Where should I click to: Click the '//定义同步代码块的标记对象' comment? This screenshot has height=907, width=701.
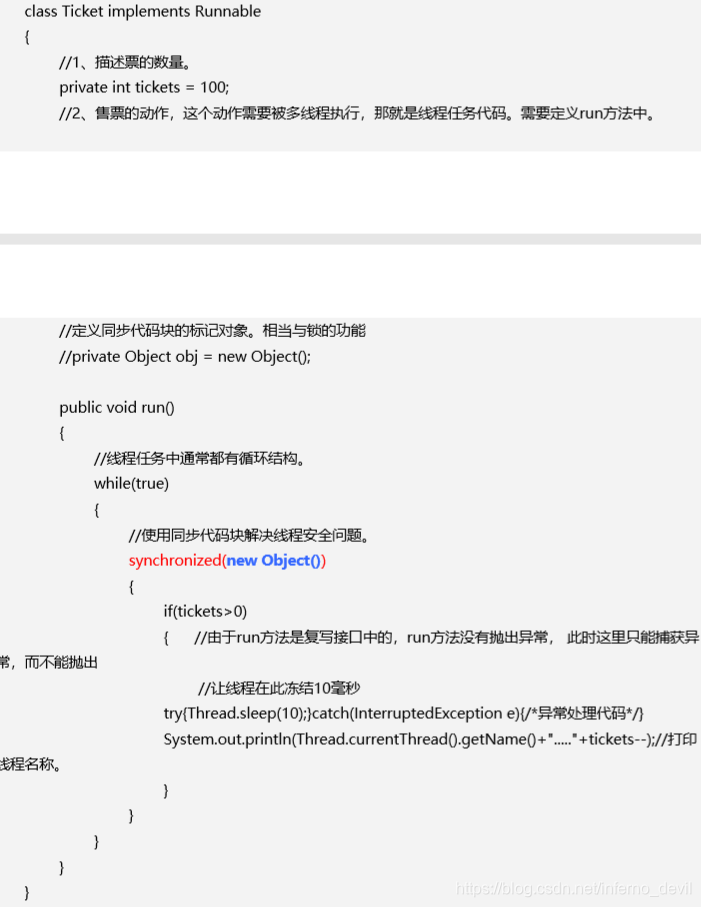[212, 331]
